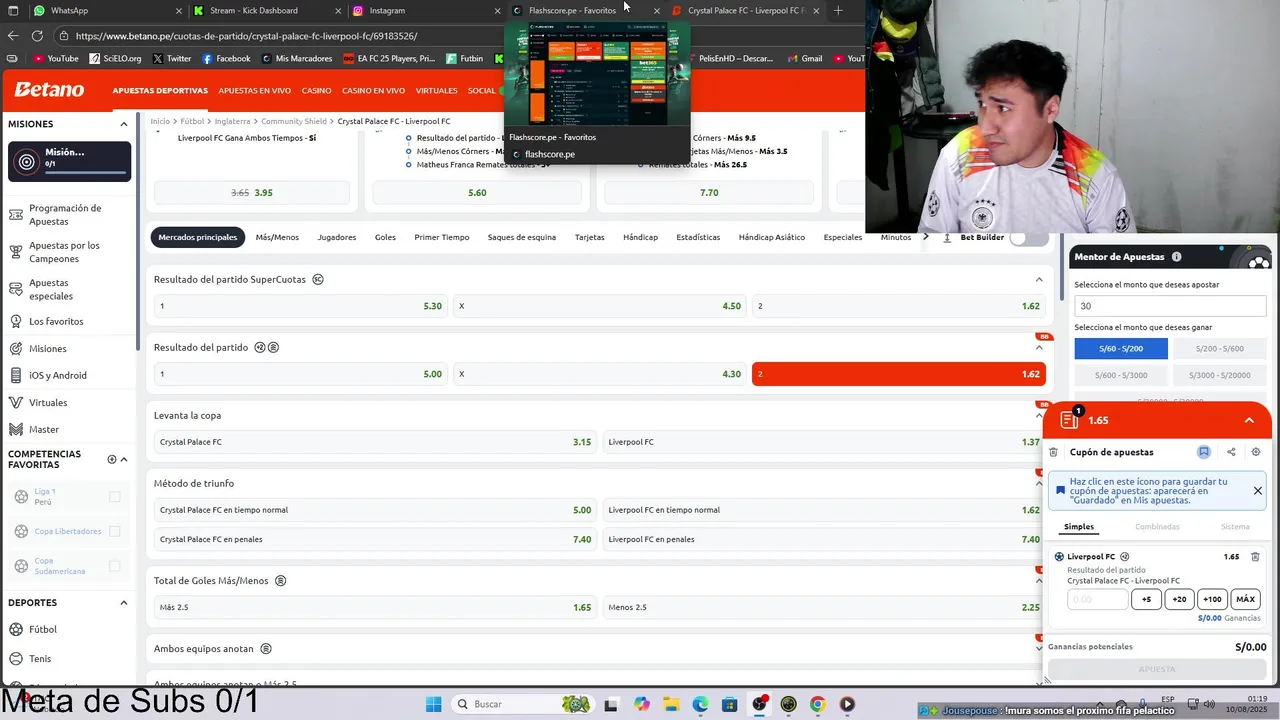
Task: Open Los favoritos star icon
Action: click(16, 321)
